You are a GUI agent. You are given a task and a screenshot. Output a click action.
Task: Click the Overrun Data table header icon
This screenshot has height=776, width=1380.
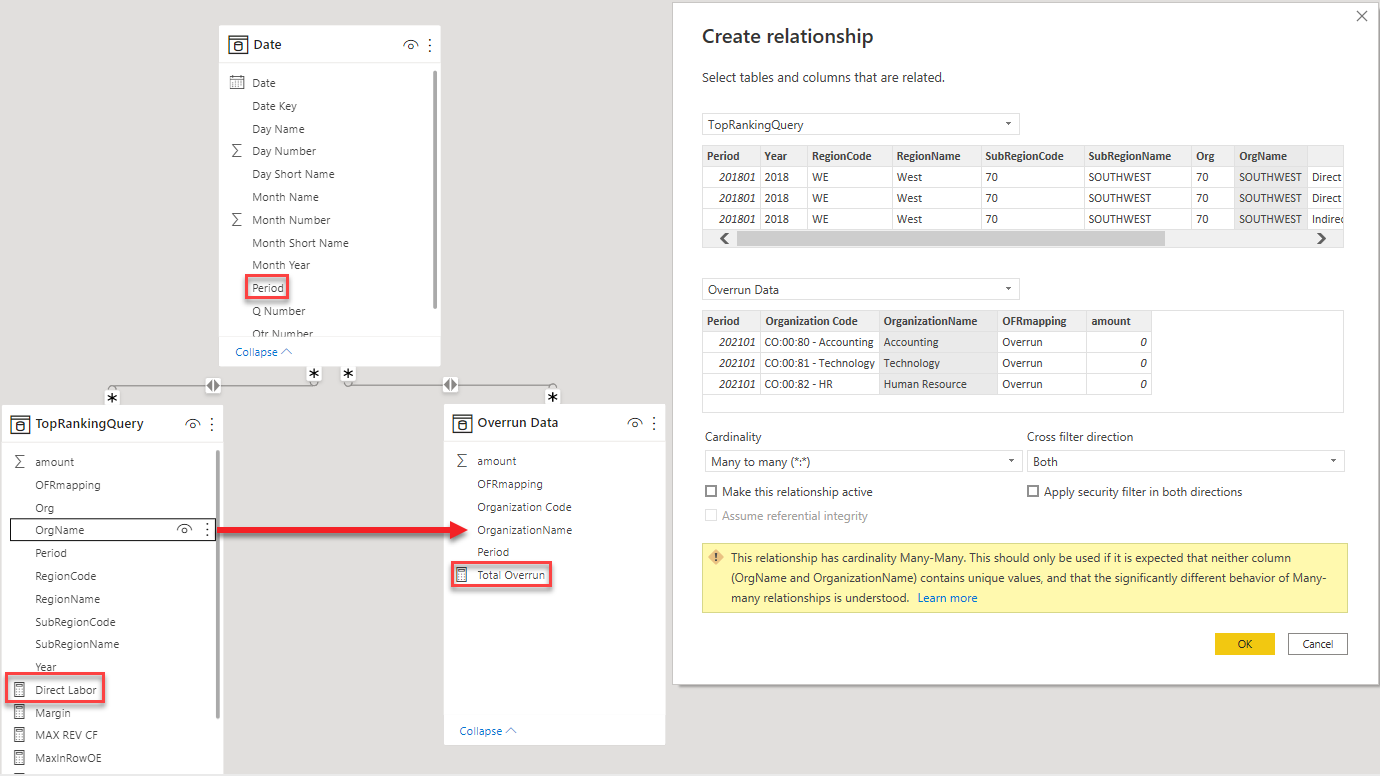click(461, 423)
